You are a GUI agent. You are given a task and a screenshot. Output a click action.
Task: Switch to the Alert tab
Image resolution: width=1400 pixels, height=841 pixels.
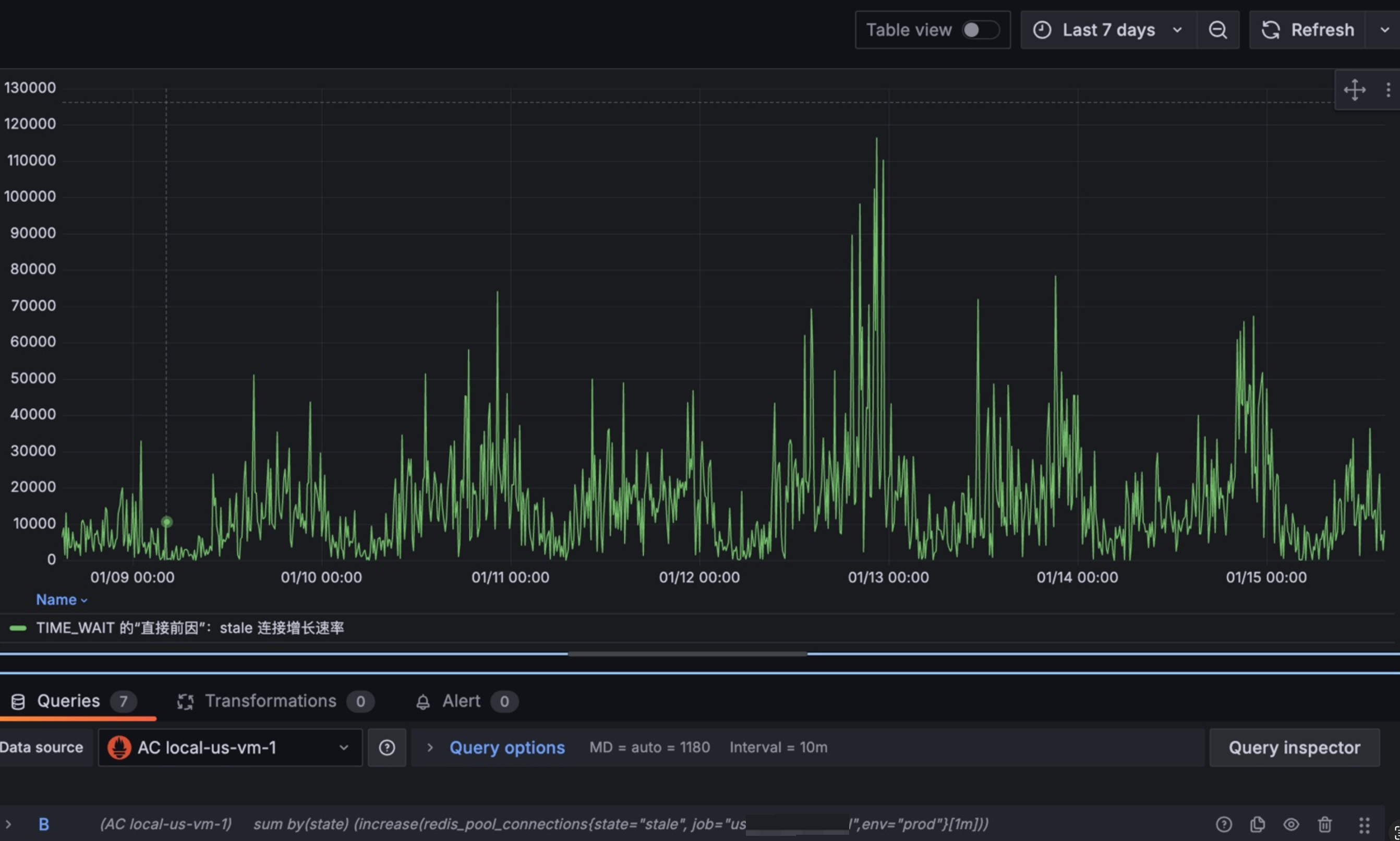pyautogui.click(x=461, y=701)
